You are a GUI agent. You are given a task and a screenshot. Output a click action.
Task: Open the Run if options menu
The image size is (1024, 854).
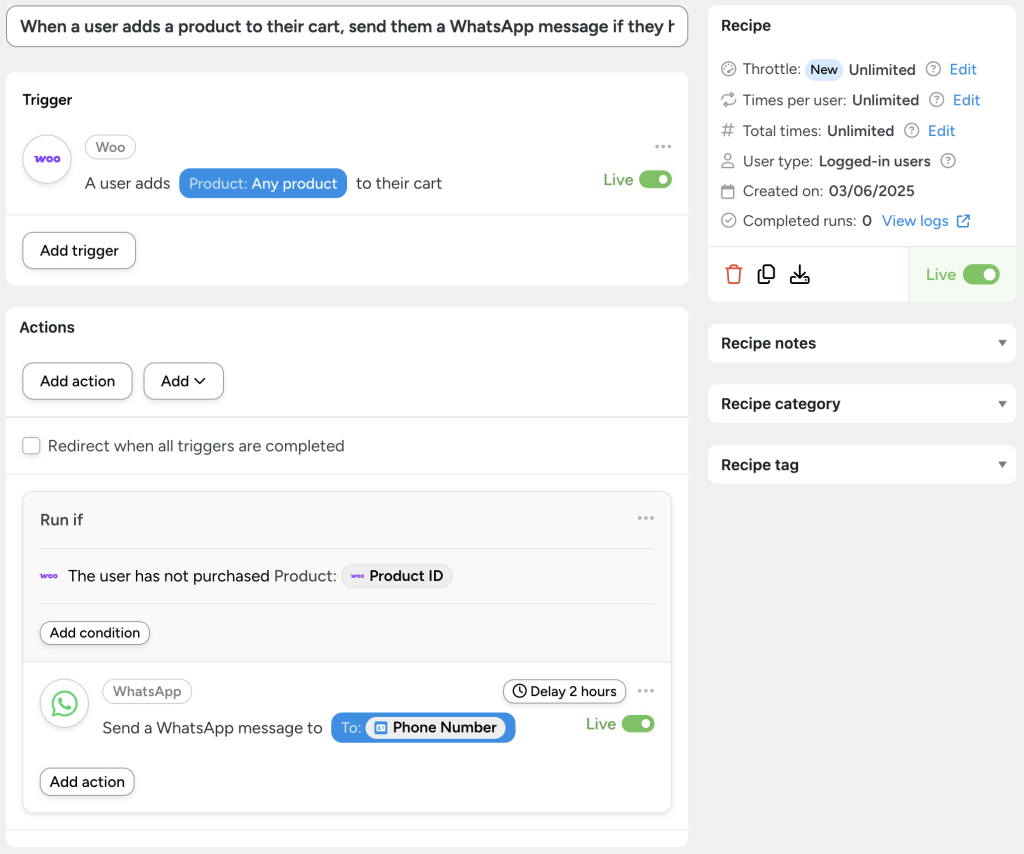(645, 517)
